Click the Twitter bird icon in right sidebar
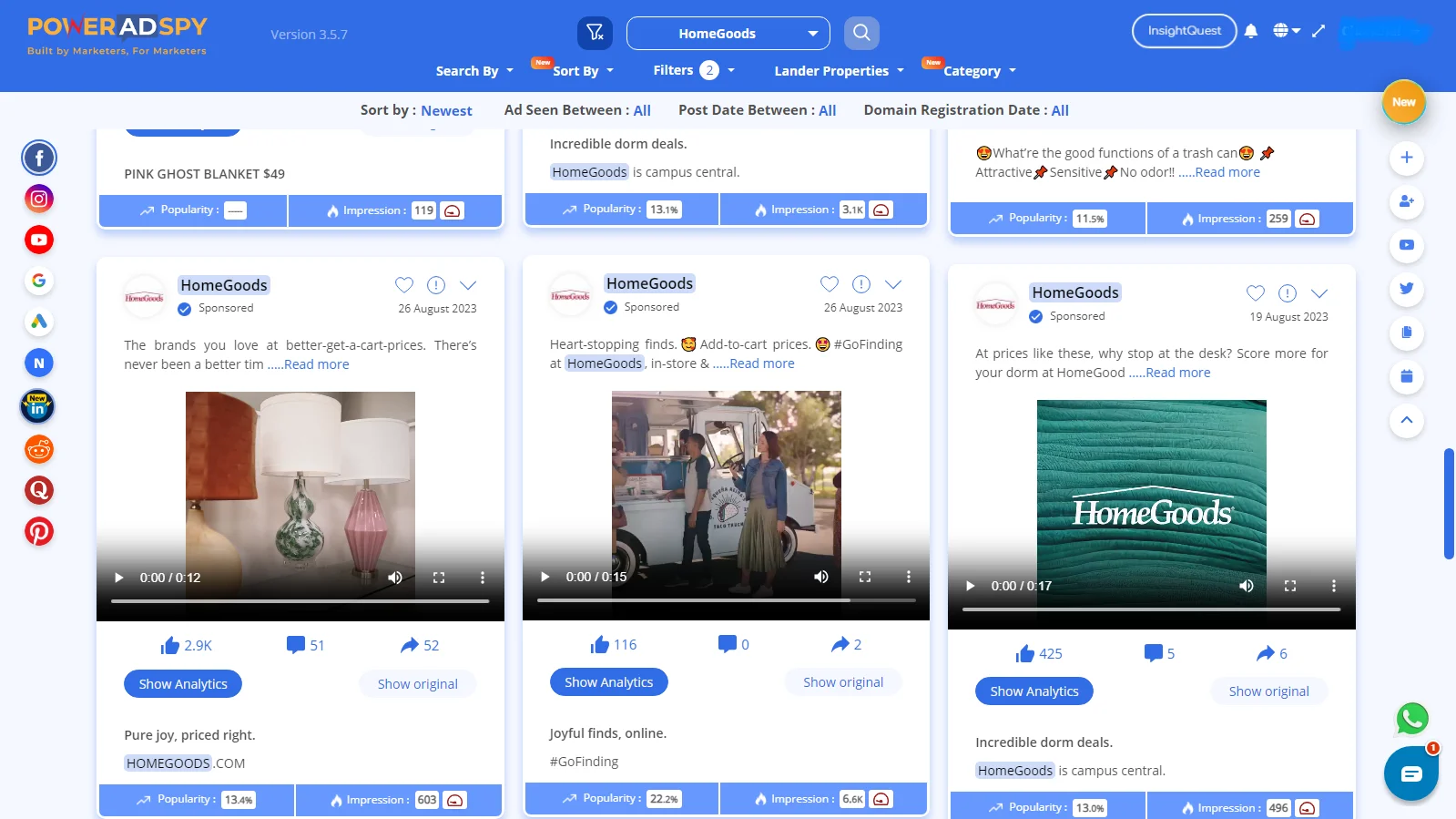 [x=1407, y=289]
